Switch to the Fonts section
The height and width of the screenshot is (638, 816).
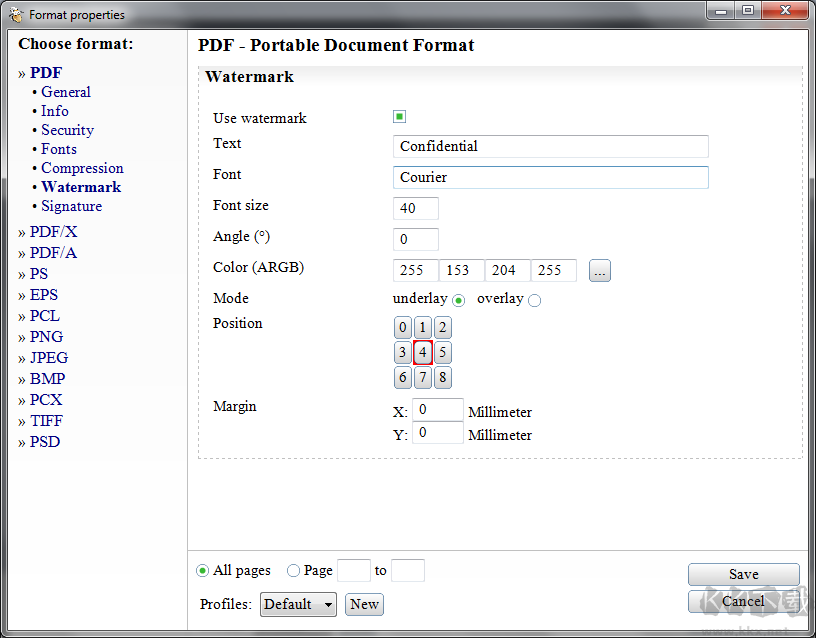pyautogui.click(x=58, y=149)
